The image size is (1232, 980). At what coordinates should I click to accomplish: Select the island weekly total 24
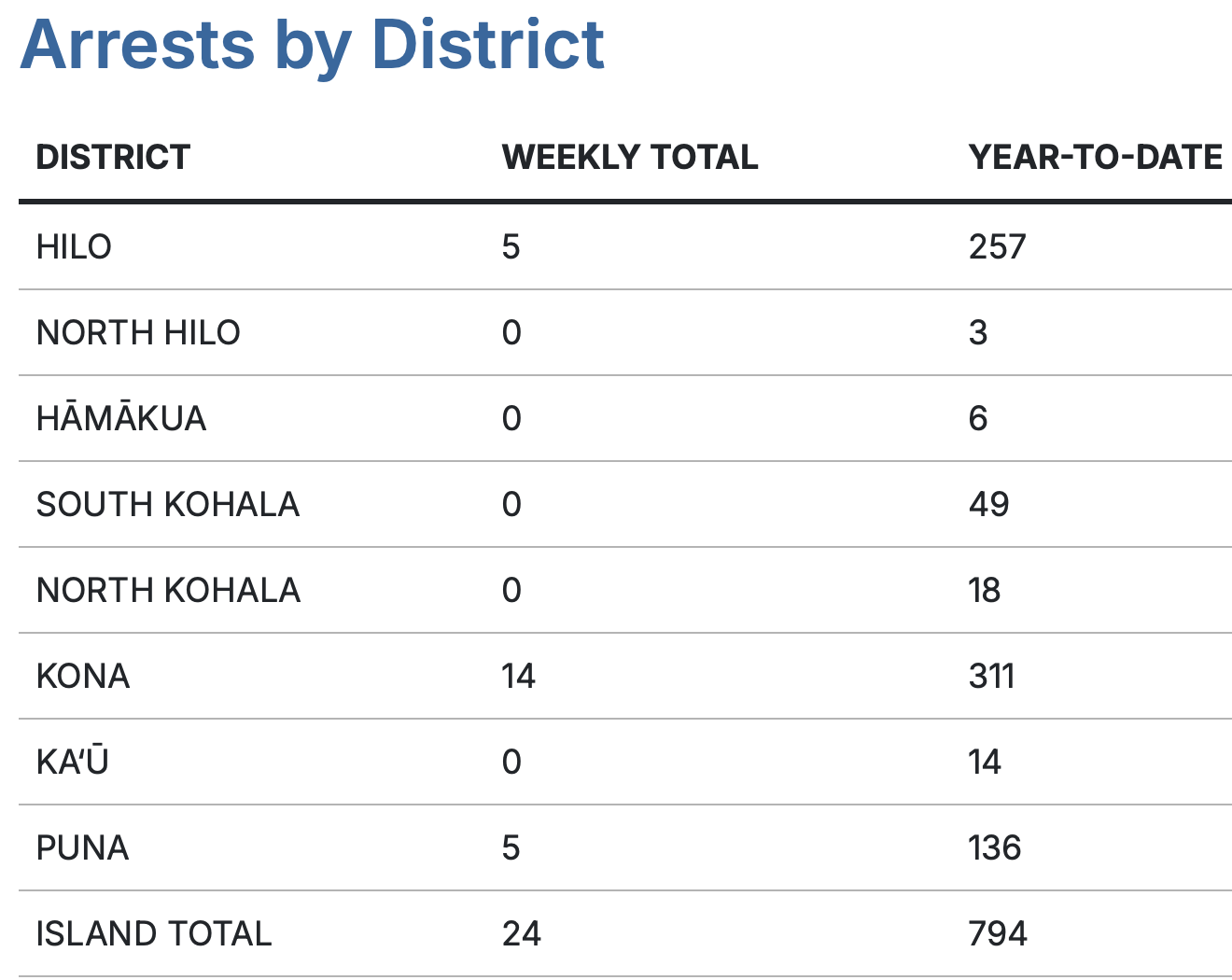(521, 934)
